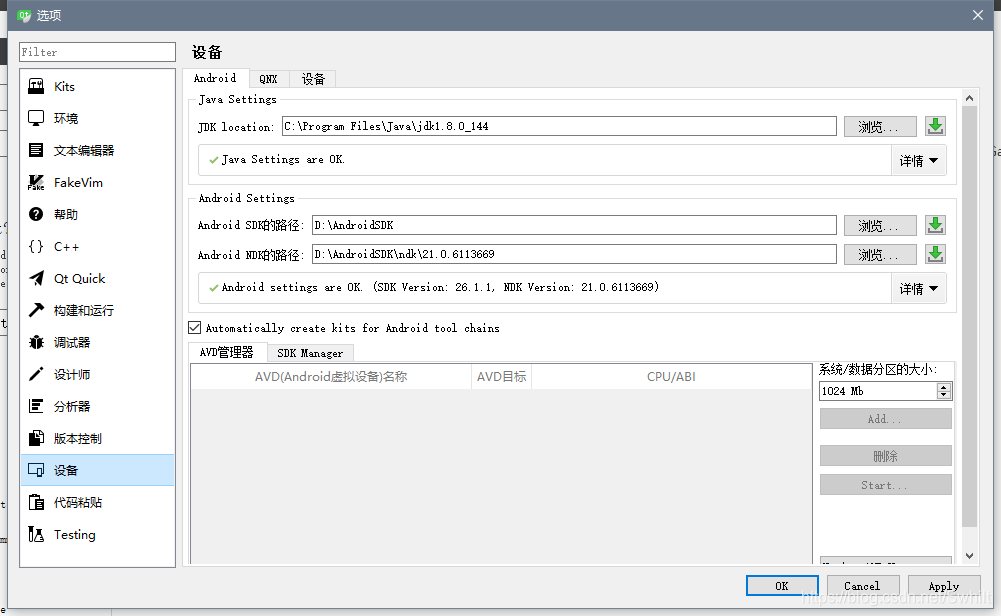1001x616 pixels.
Task: Expand the Java Settings 详情 dropdown
Action: (x=918, y=160)
